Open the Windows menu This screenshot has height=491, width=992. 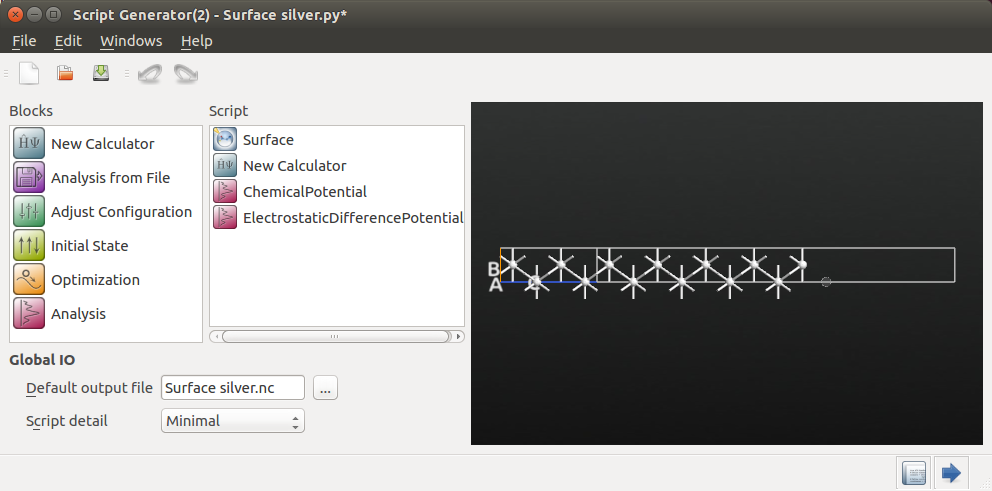click(131, 41)
